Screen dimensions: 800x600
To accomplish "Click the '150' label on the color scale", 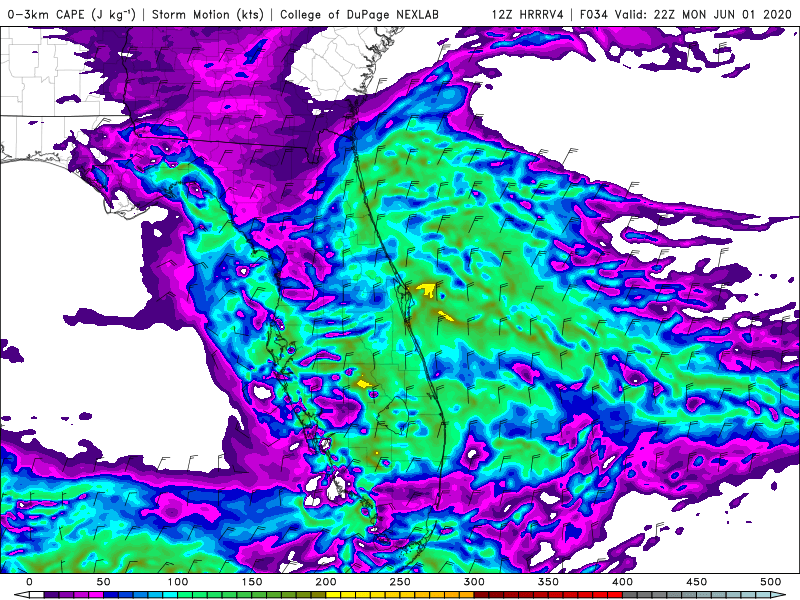I will (252, 582).
